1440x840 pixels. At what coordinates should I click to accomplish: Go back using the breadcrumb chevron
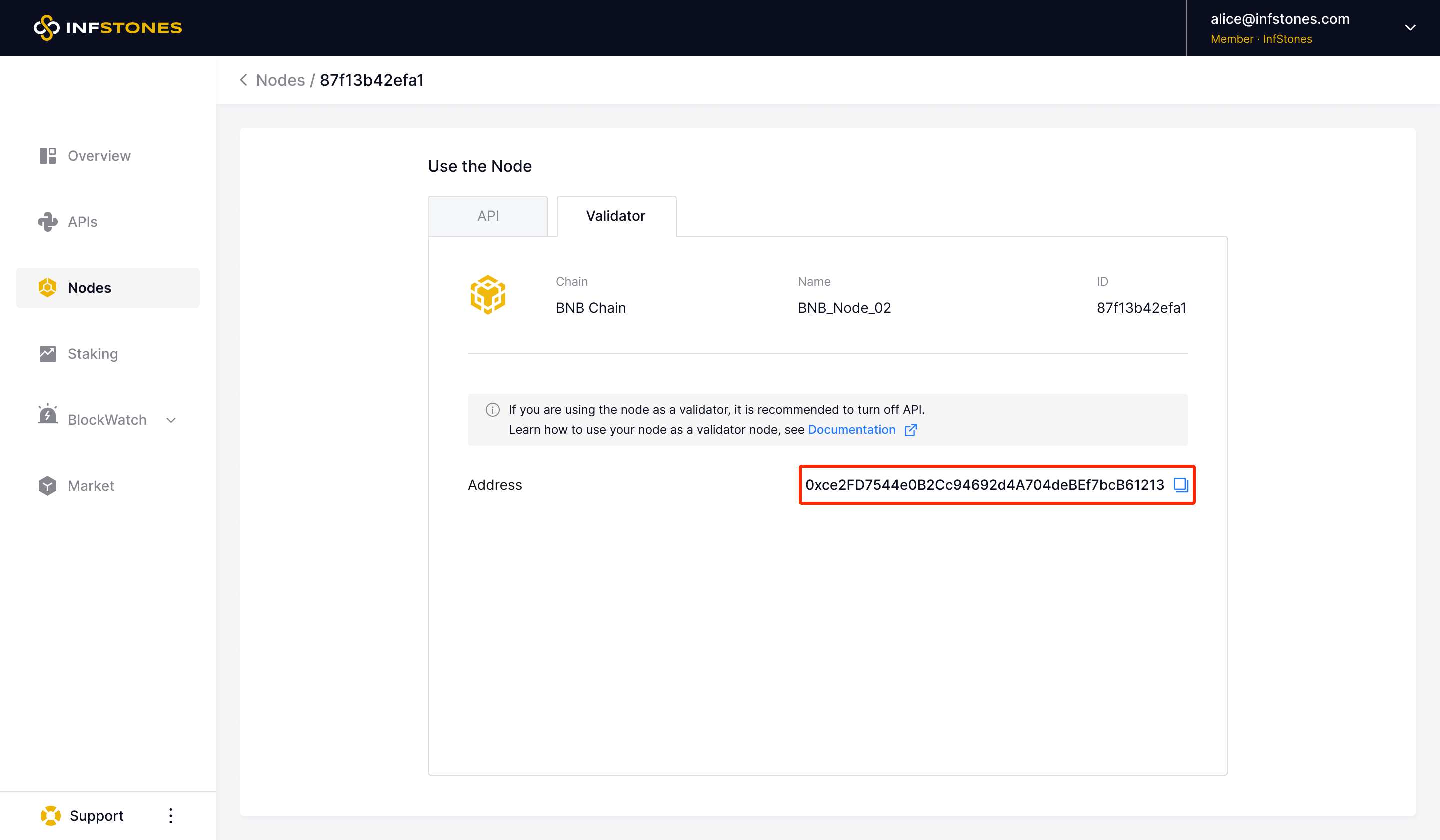tap(244, 80)
